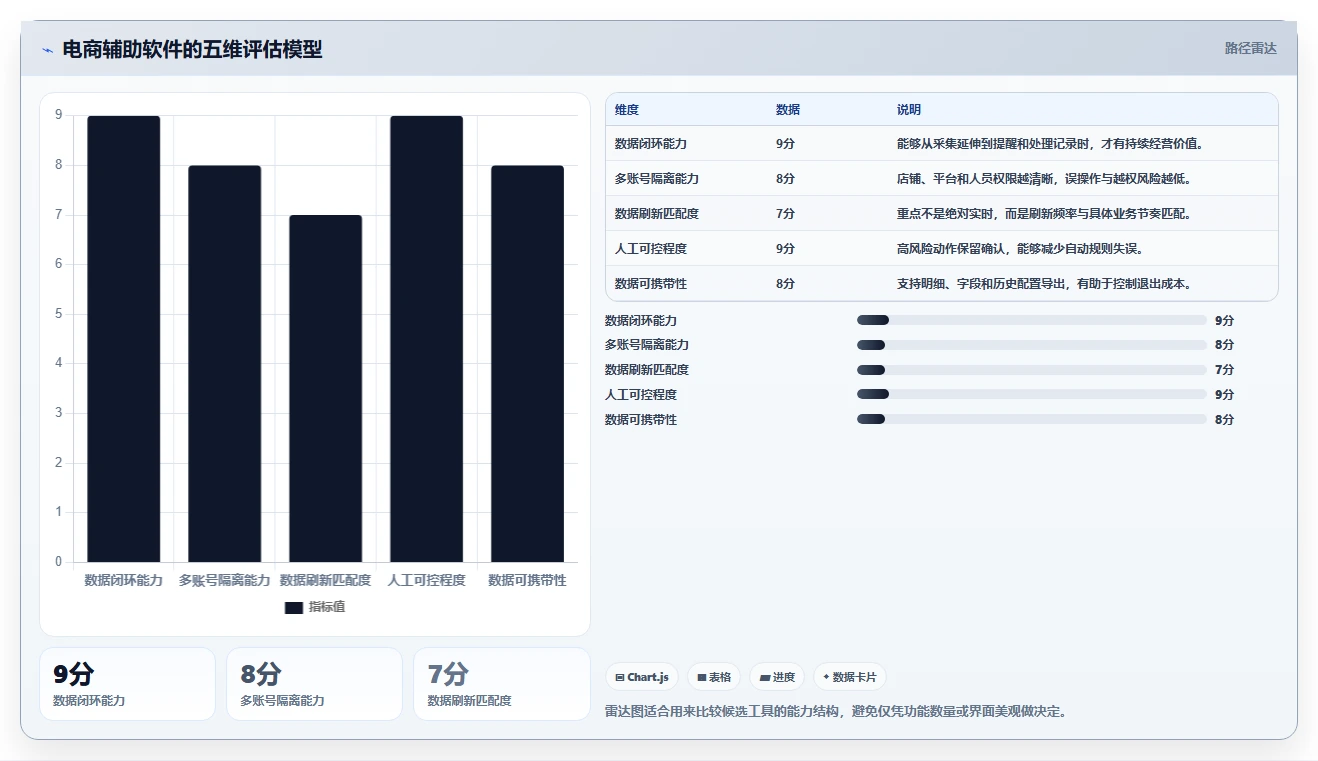Click the 说明 column header
The image size is (1318, 761).
909,110
